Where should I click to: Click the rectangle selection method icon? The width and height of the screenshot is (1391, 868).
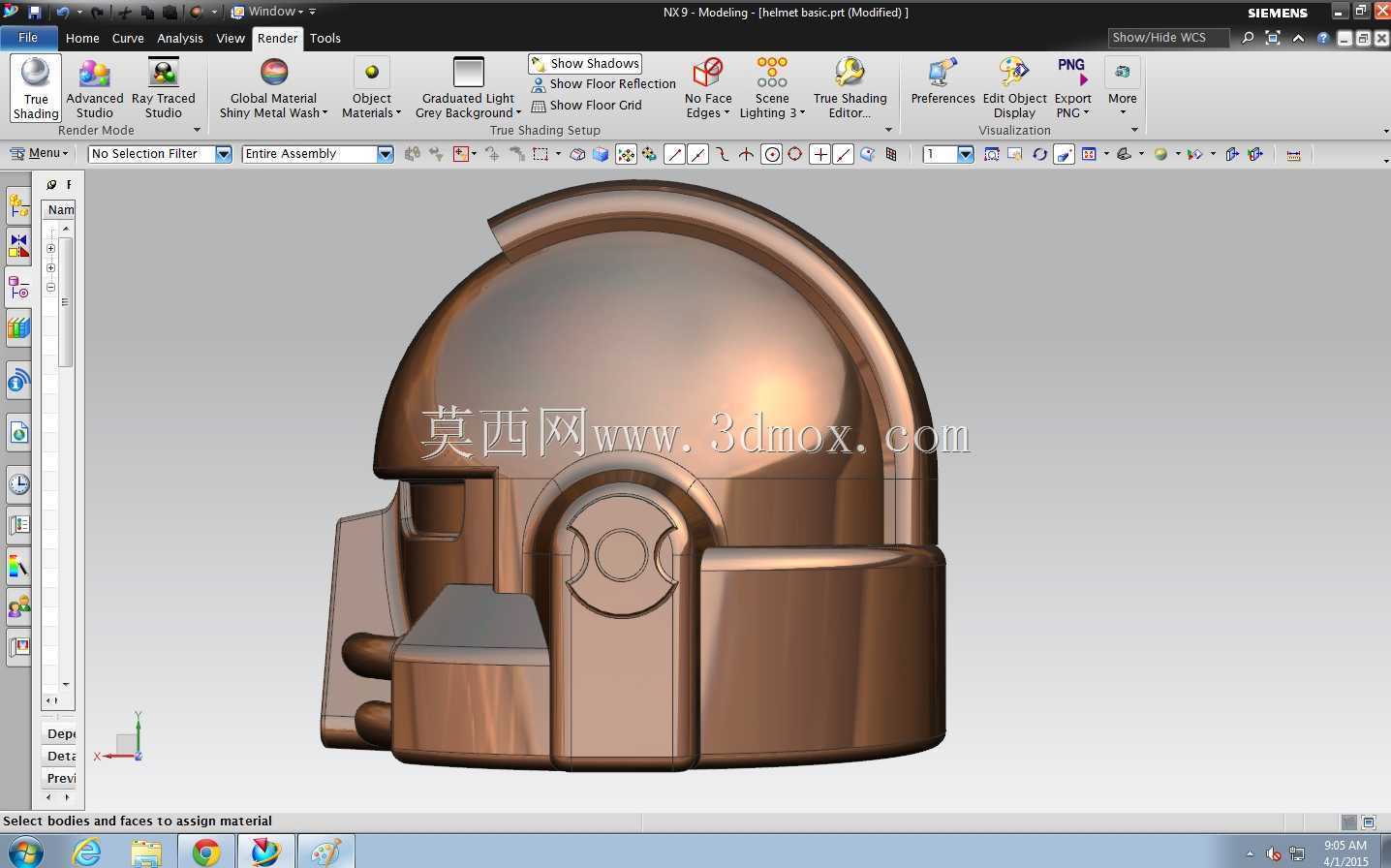541,154
